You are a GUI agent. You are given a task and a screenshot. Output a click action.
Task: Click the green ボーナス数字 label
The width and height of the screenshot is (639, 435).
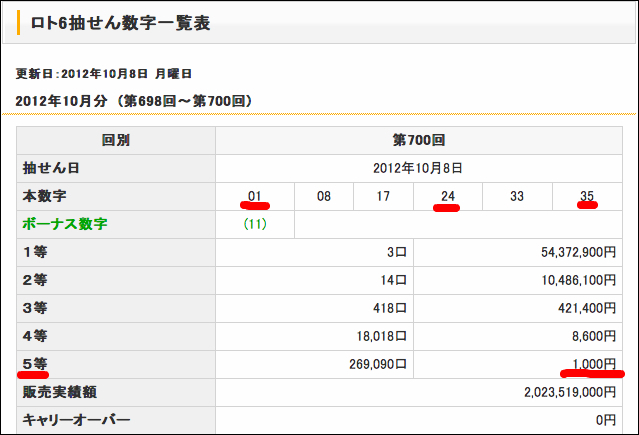pos(65,224)
